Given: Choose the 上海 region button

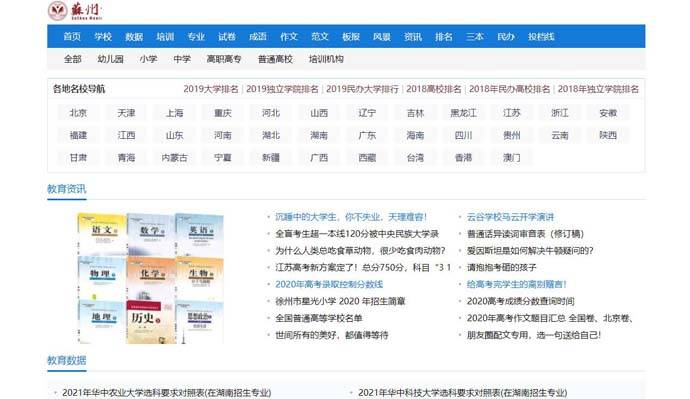Looking at the screenshot, I should [174, 113].
